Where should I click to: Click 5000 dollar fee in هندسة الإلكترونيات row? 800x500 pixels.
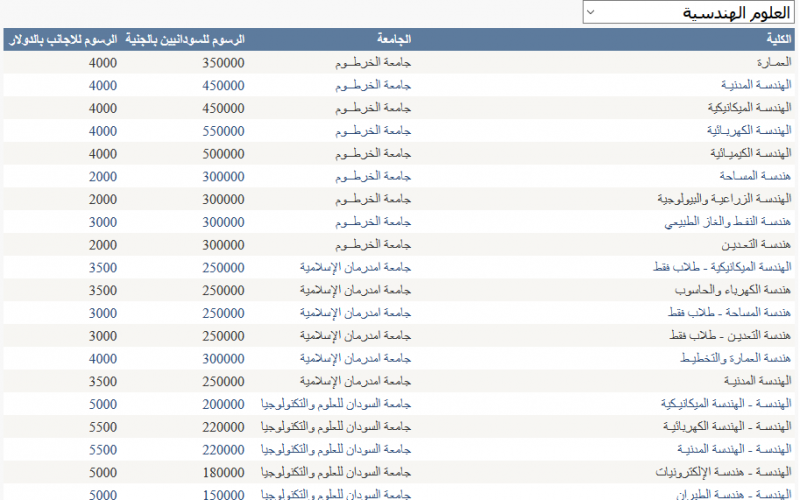click(103, 473)
